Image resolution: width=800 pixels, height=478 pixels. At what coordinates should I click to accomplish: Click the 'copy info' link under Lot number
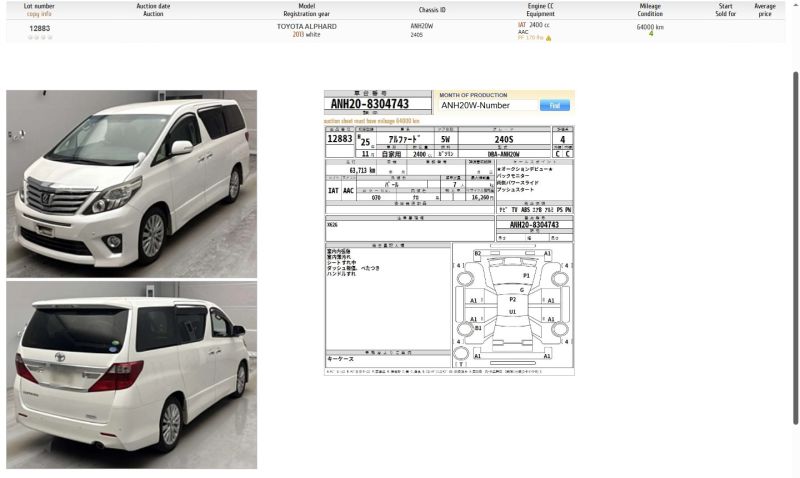[x=39, y=14]
